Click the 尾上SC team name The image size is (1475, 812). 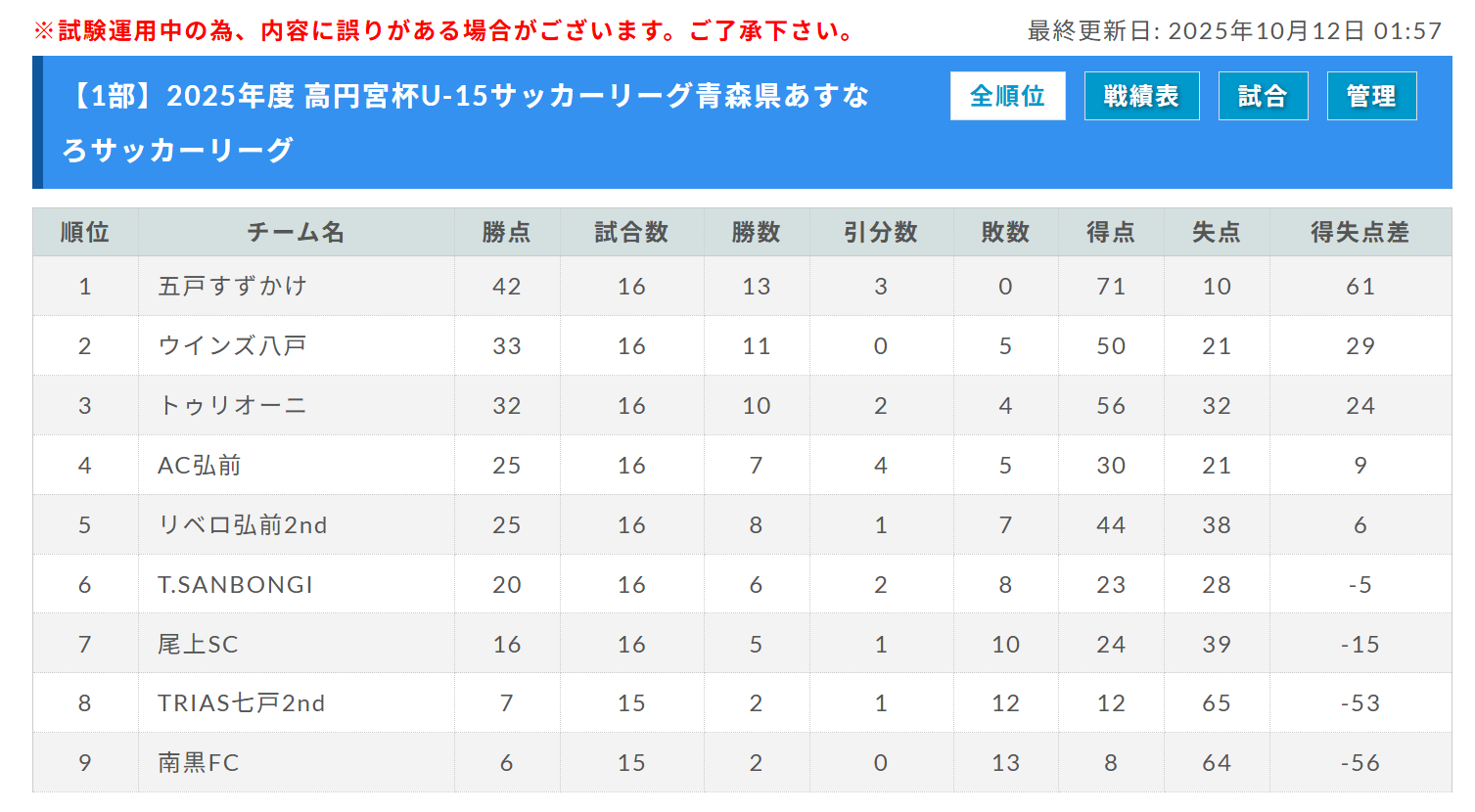click(x=198, y=644)
